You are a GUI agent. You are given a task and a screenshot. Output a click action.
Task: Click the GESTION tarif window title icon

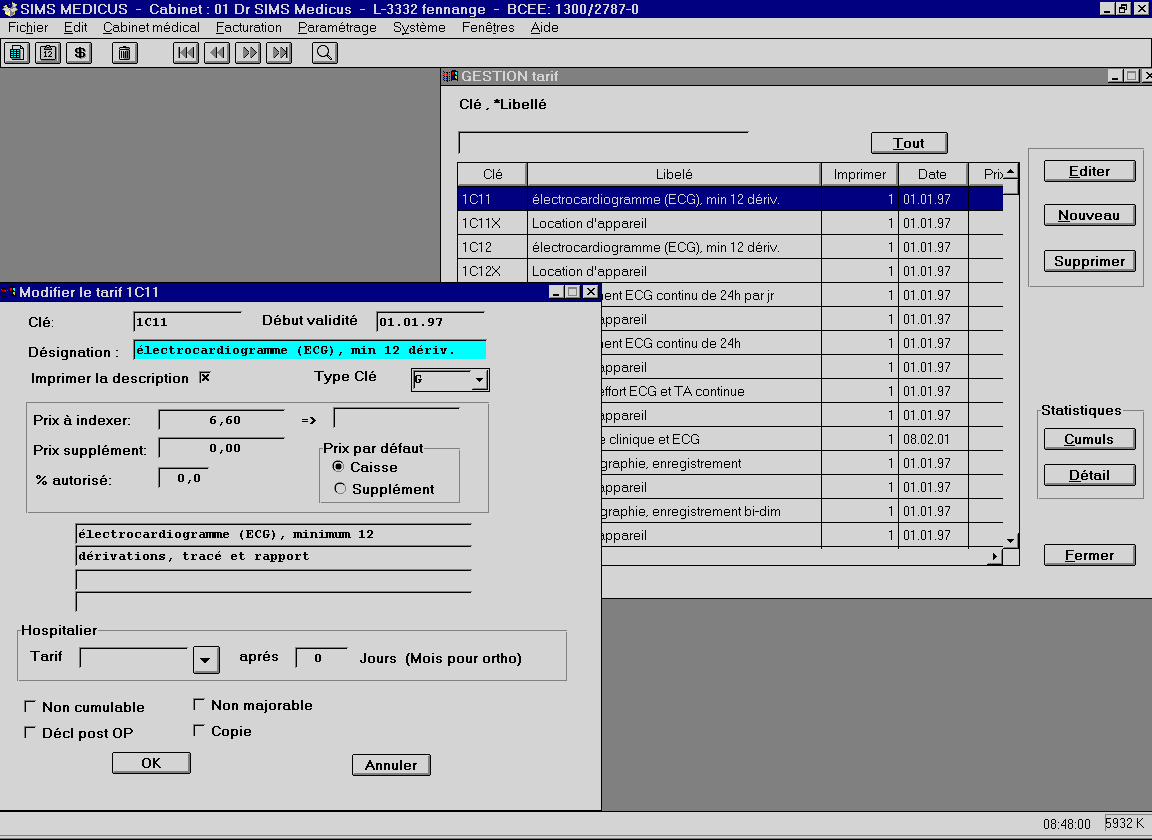coord(450,76)
